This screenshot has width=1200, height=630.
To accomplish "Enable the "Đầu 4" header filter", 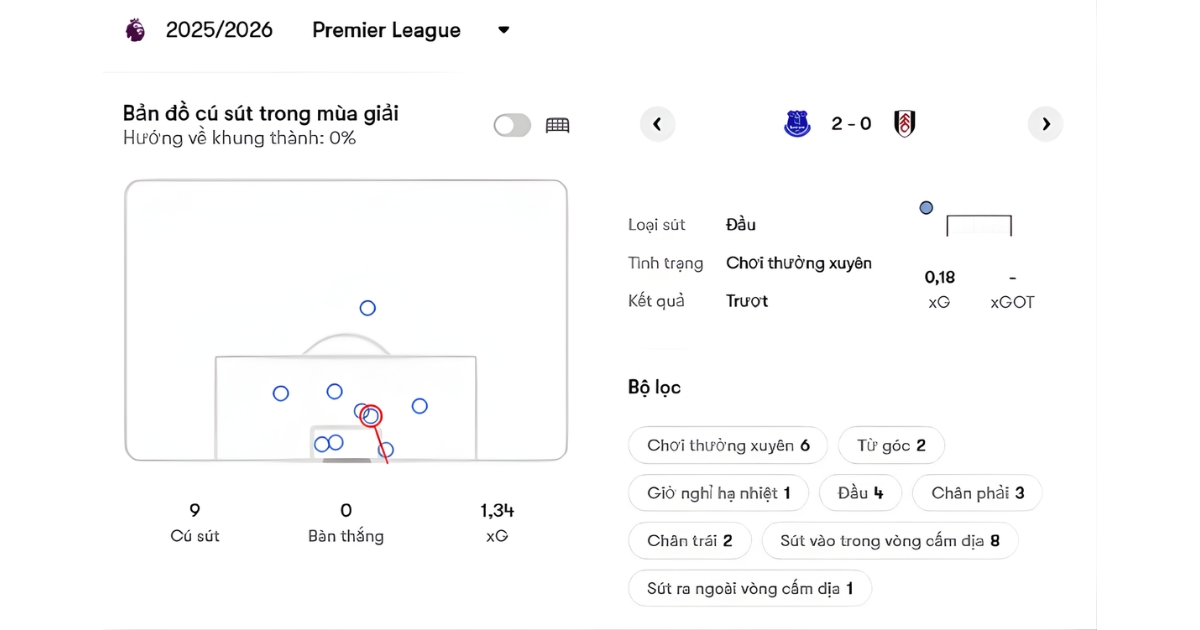I will click(860, 493).
